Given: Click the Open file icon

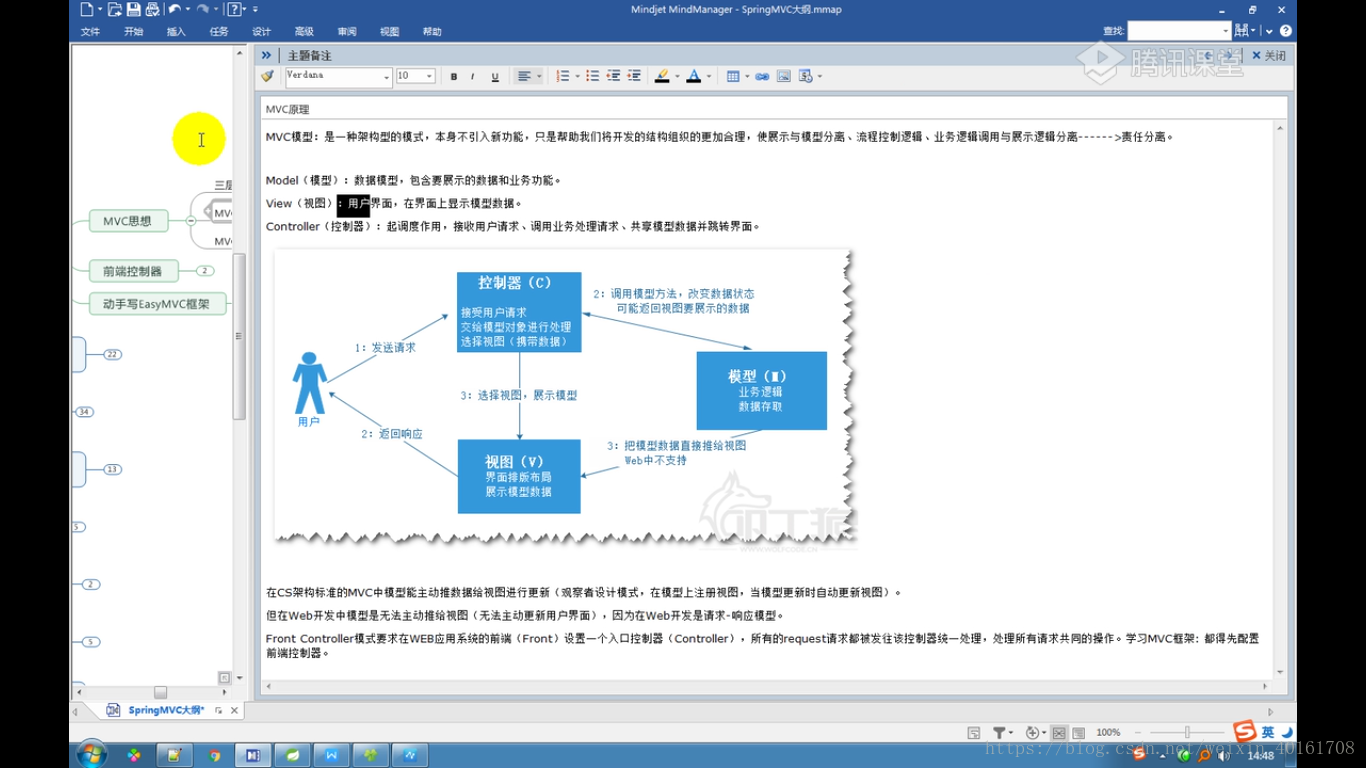Looking at the screenshot, I should 115,9.
